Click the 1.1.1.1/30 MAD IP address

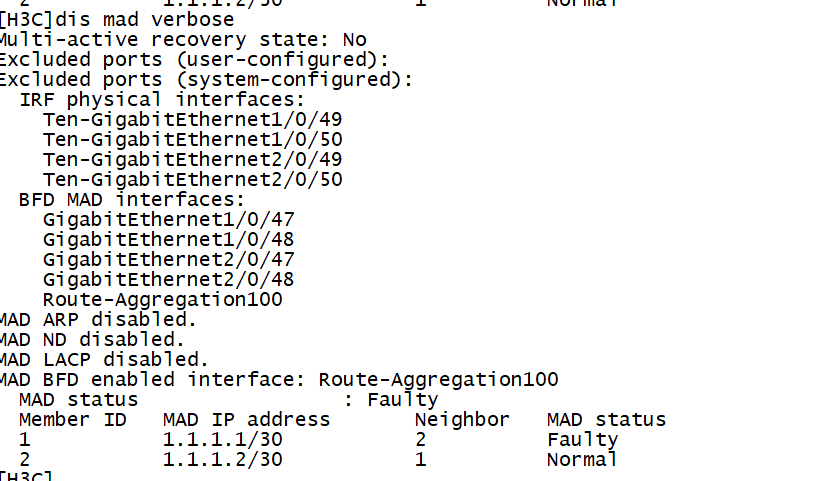click(222, 440)
